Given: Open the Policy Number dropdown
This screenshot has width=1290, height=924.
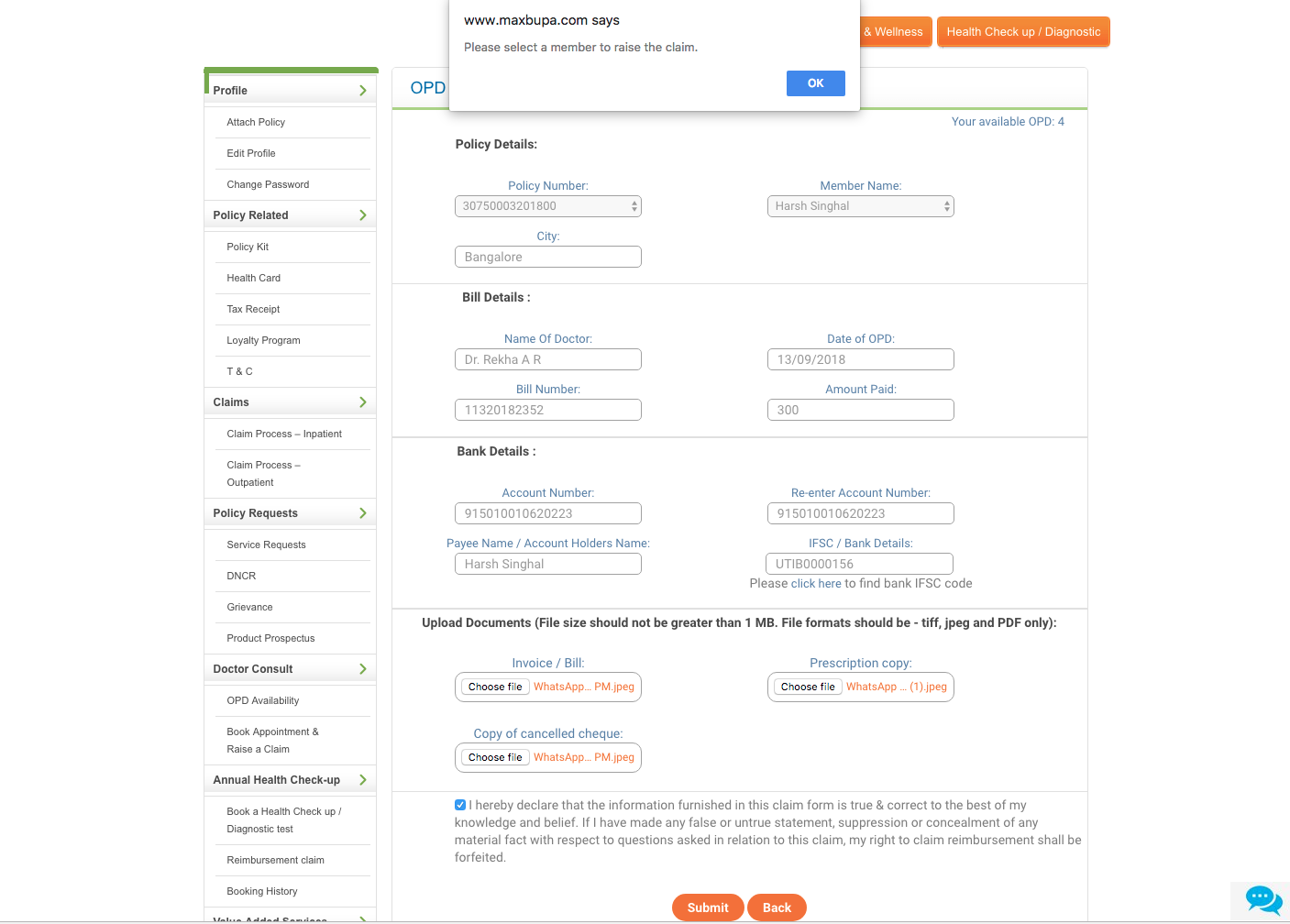Looking at the screenshot, I should (548, 206).
